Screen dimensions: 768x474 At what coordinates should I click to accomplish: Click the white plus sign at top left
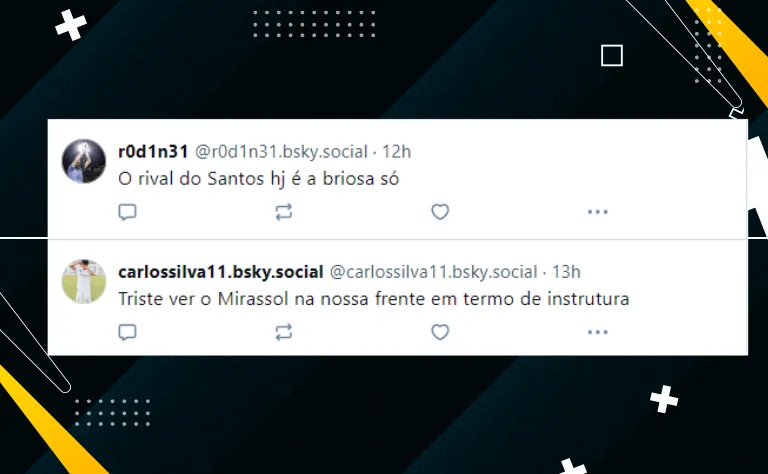coord(71,24)
